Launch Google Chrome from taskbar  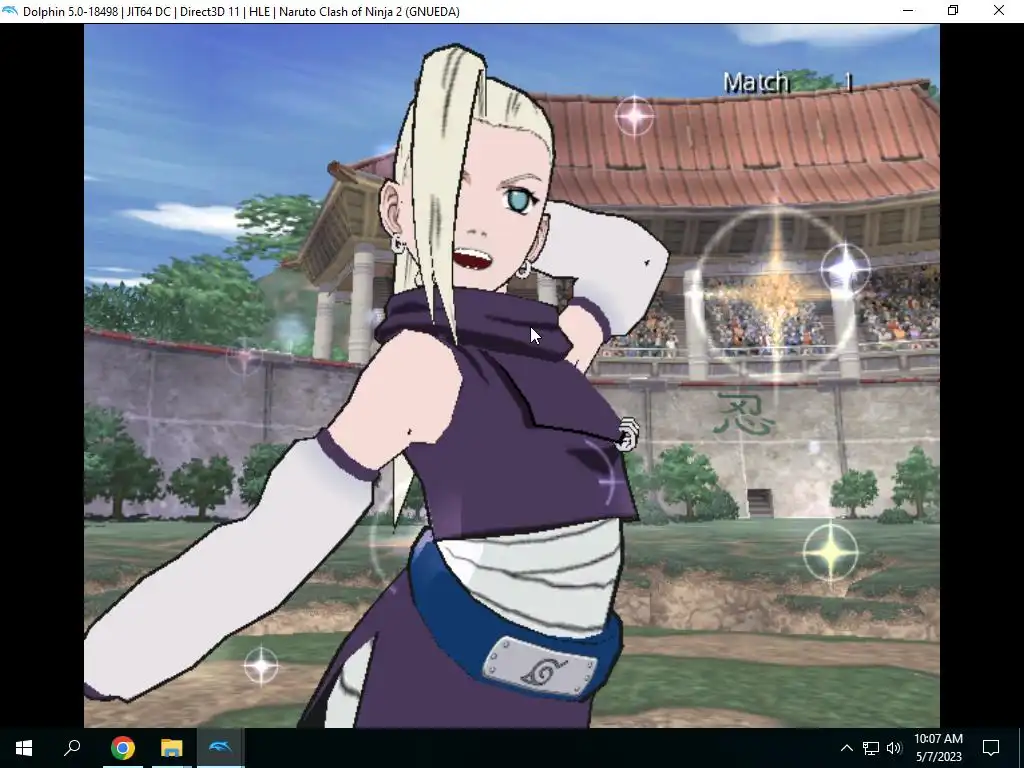(x=122, y=748)
